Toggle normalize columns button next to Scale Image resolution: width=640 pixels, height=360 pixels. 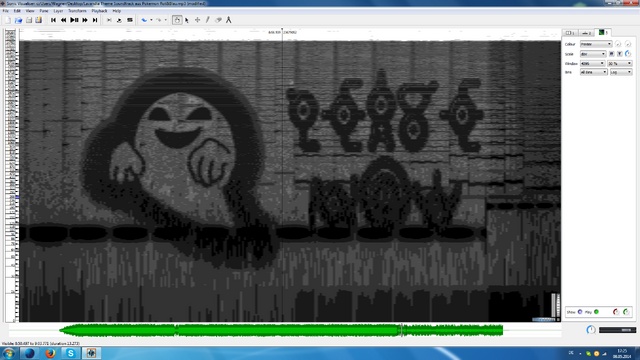[x=611, y=54]
